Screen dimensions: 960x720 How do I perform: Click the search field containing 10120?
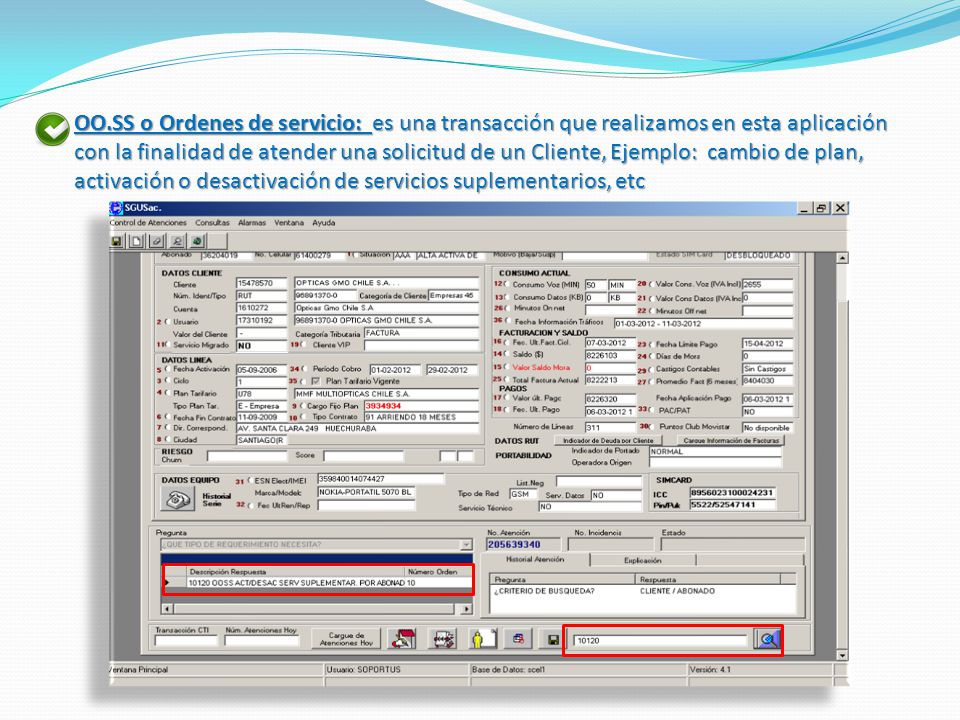661,640
